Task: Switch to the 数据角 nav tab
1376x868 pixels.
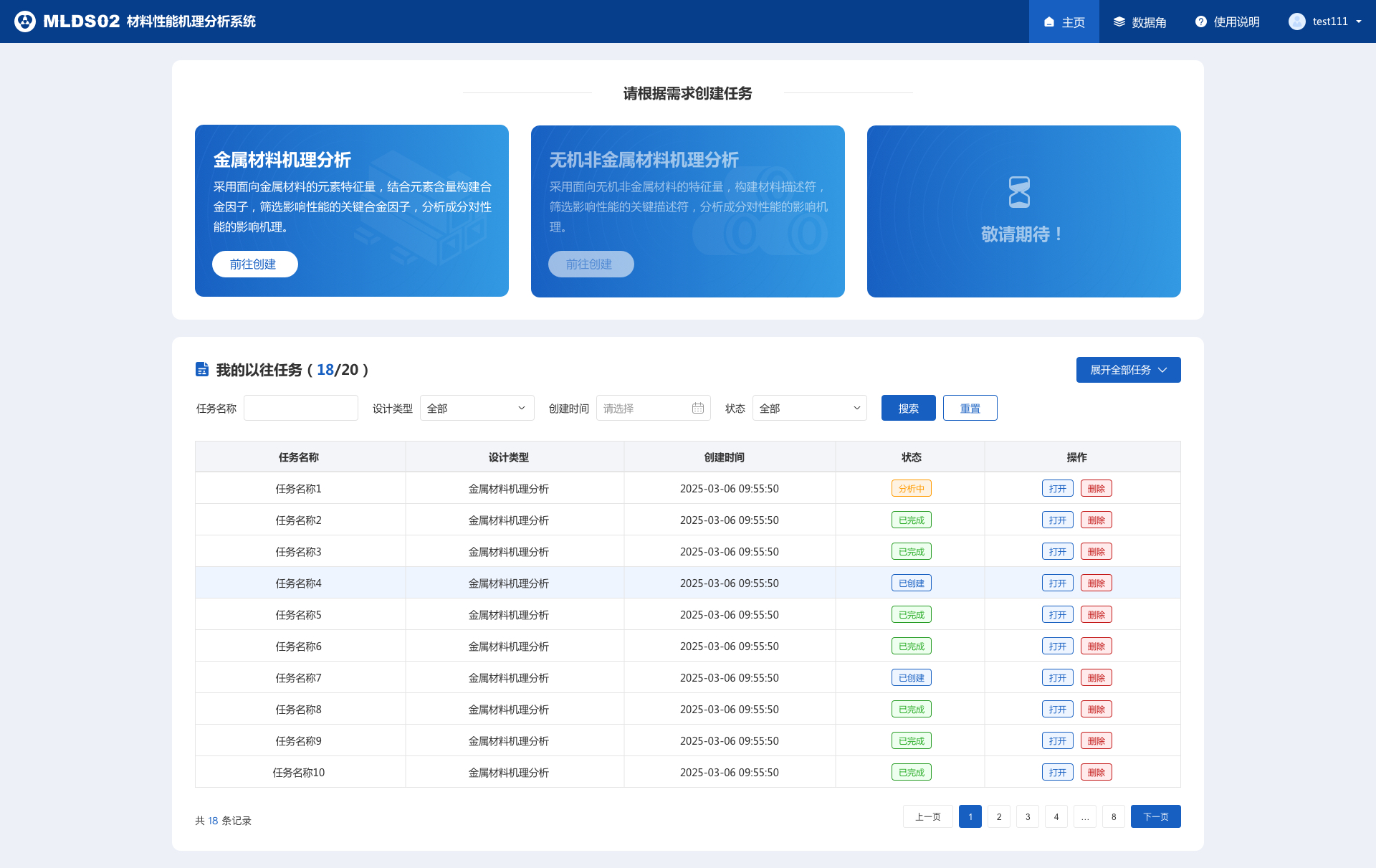Action: pos(1139,22)
